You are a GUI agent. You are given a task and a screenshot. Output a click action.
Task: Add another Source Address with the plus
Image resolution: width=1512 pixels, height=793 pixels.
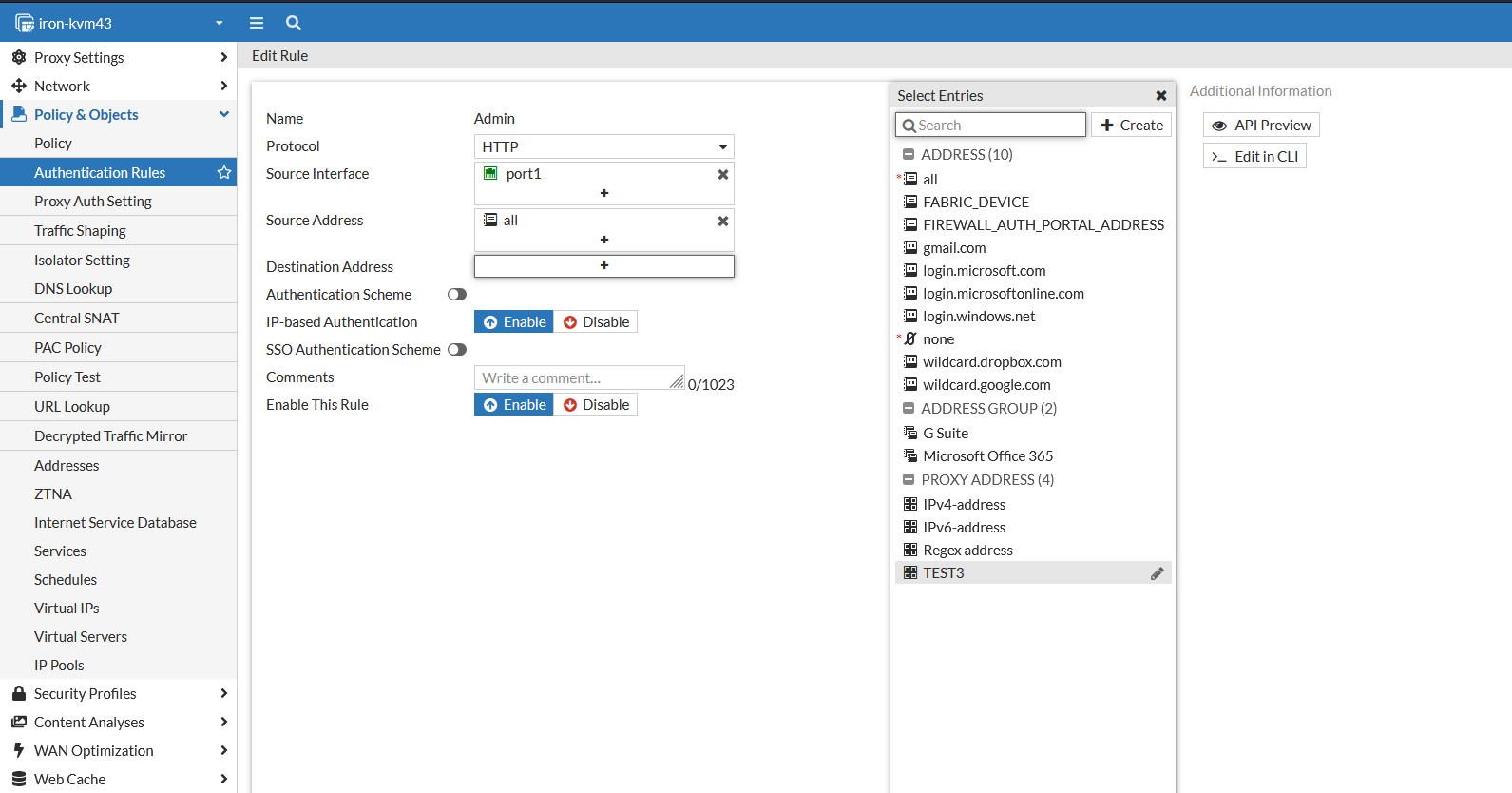coord(604,240)
